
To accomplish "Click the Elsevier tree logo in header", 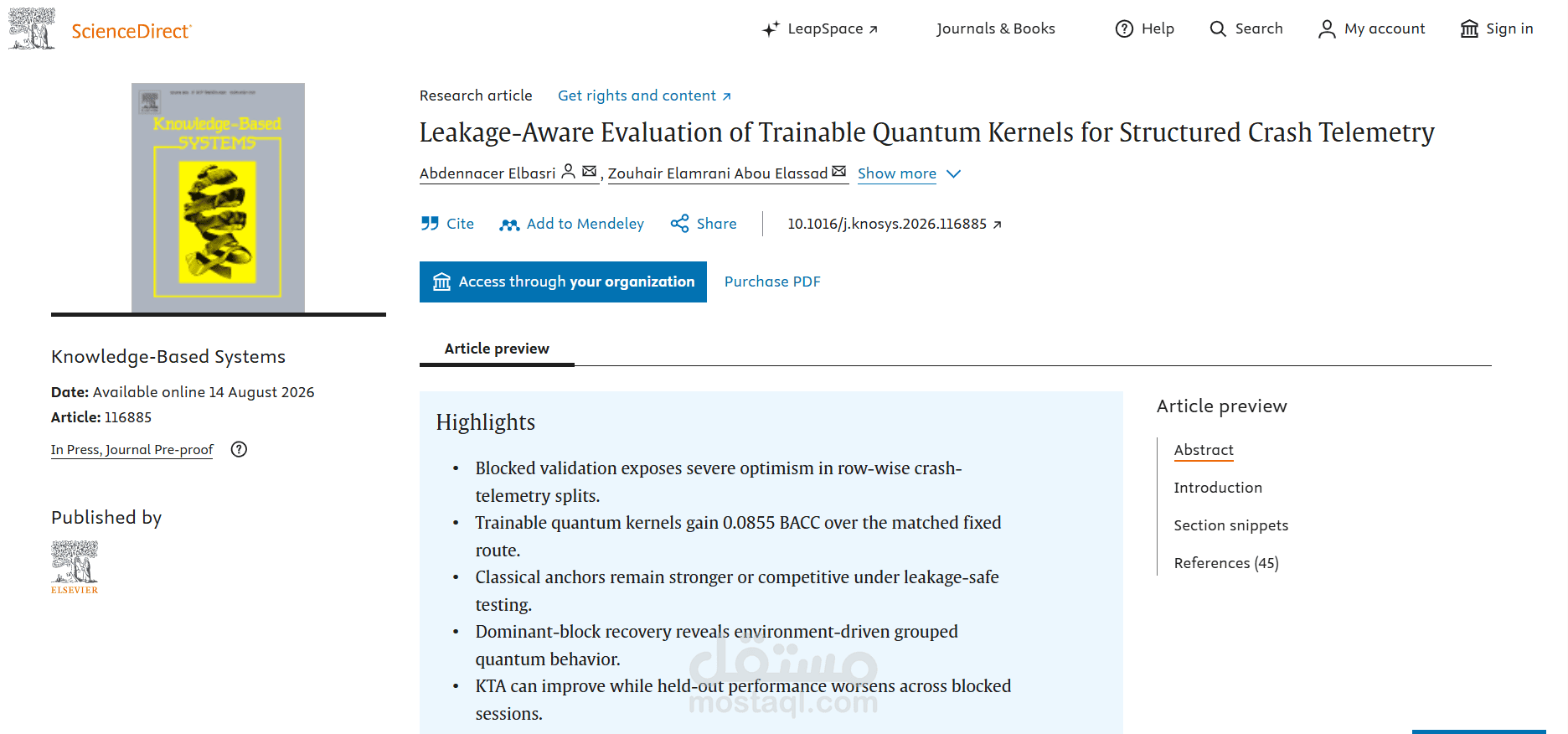I will pos(32,28).
